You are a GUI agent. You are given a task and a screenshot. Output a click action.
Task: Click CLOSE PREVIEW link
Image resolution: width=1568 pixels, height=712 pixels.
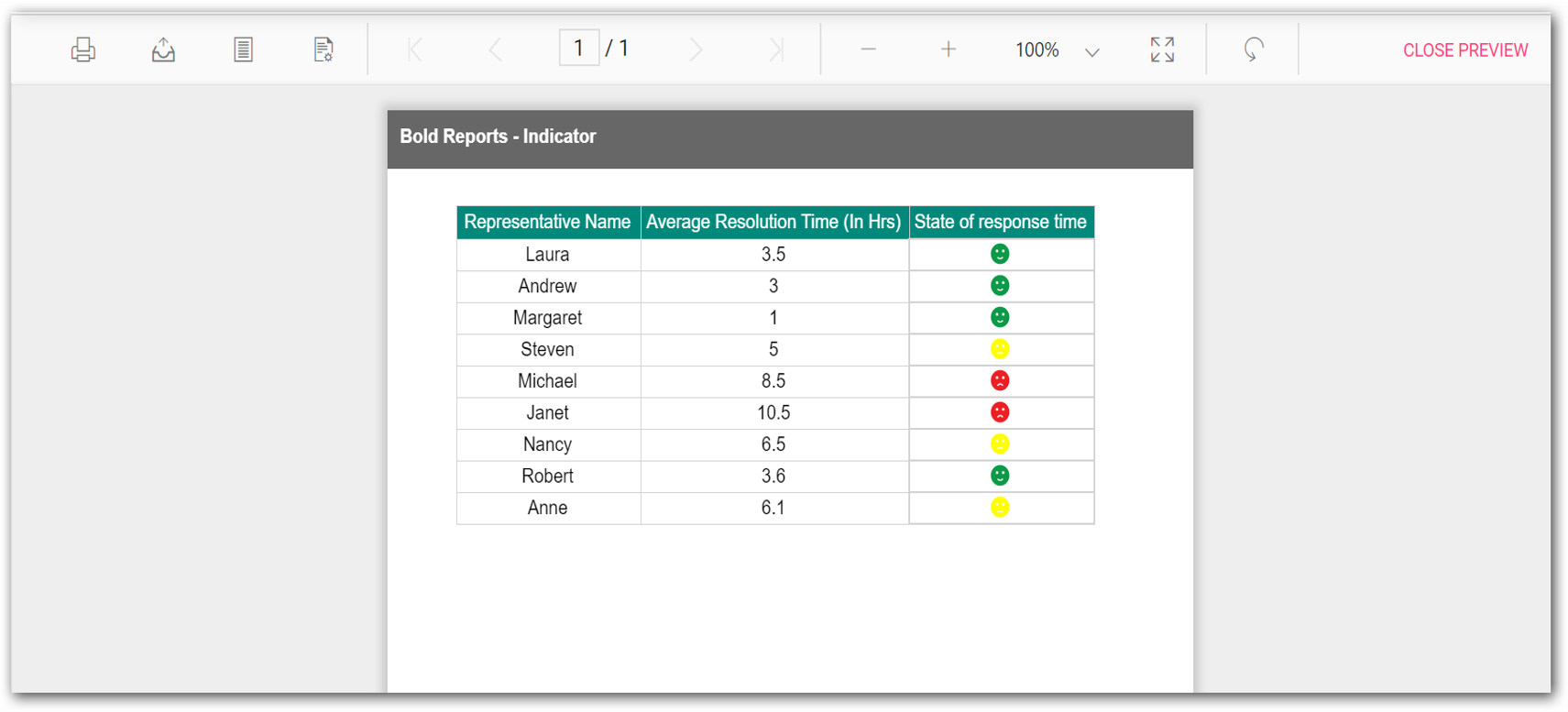pos(1465,50)
